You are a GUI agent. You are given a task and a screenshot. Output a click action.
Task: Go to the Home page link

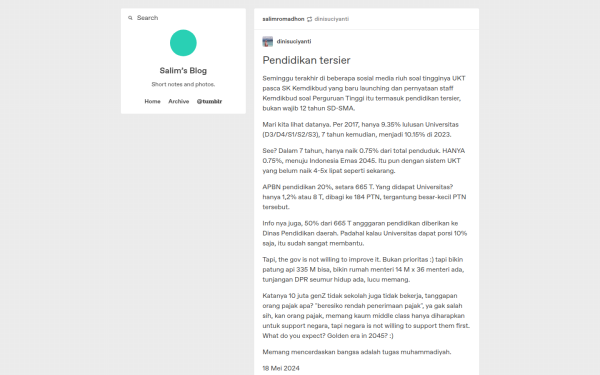[x=152, y=101]
